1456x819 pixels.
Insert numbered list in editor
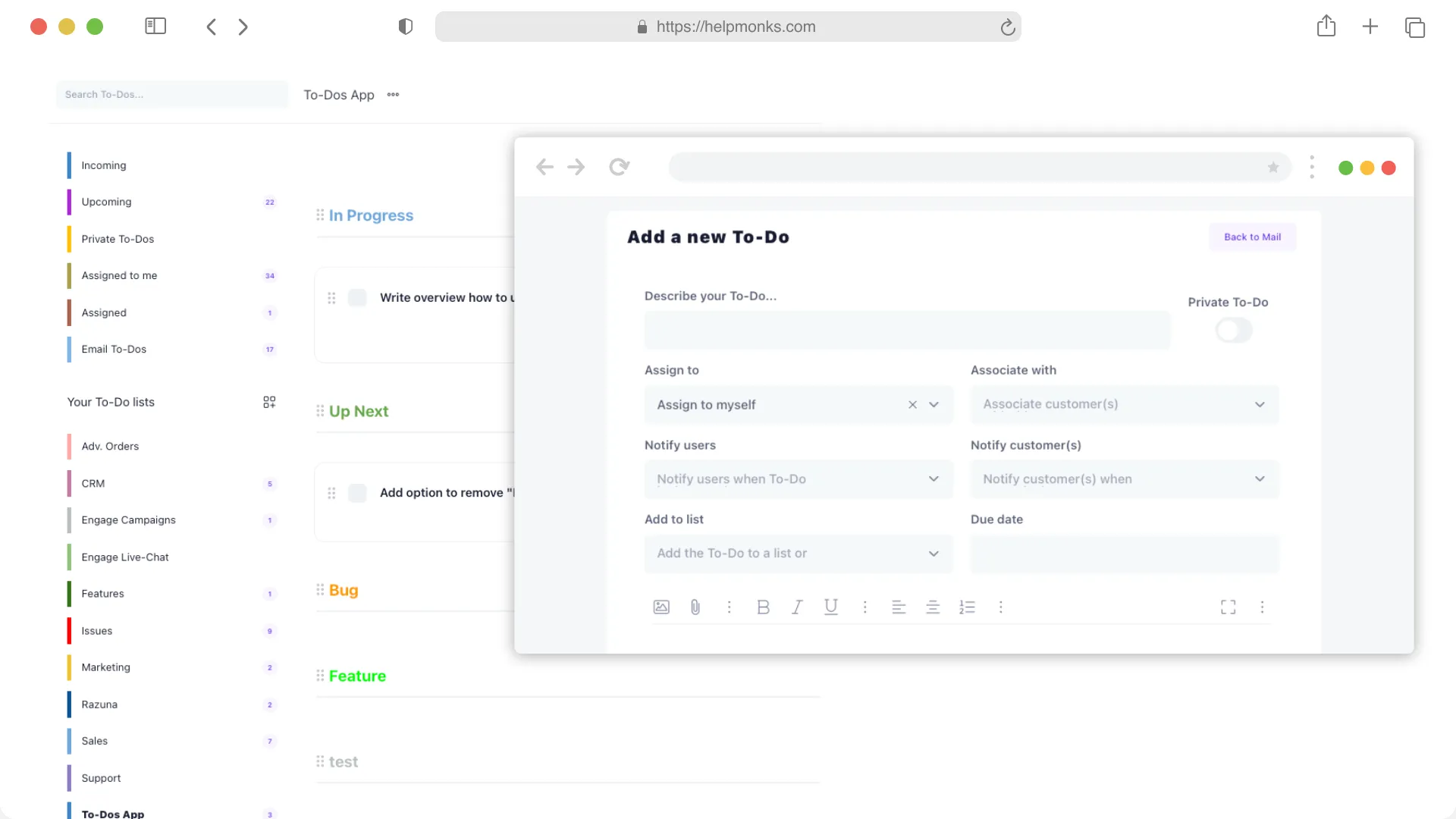967,607
